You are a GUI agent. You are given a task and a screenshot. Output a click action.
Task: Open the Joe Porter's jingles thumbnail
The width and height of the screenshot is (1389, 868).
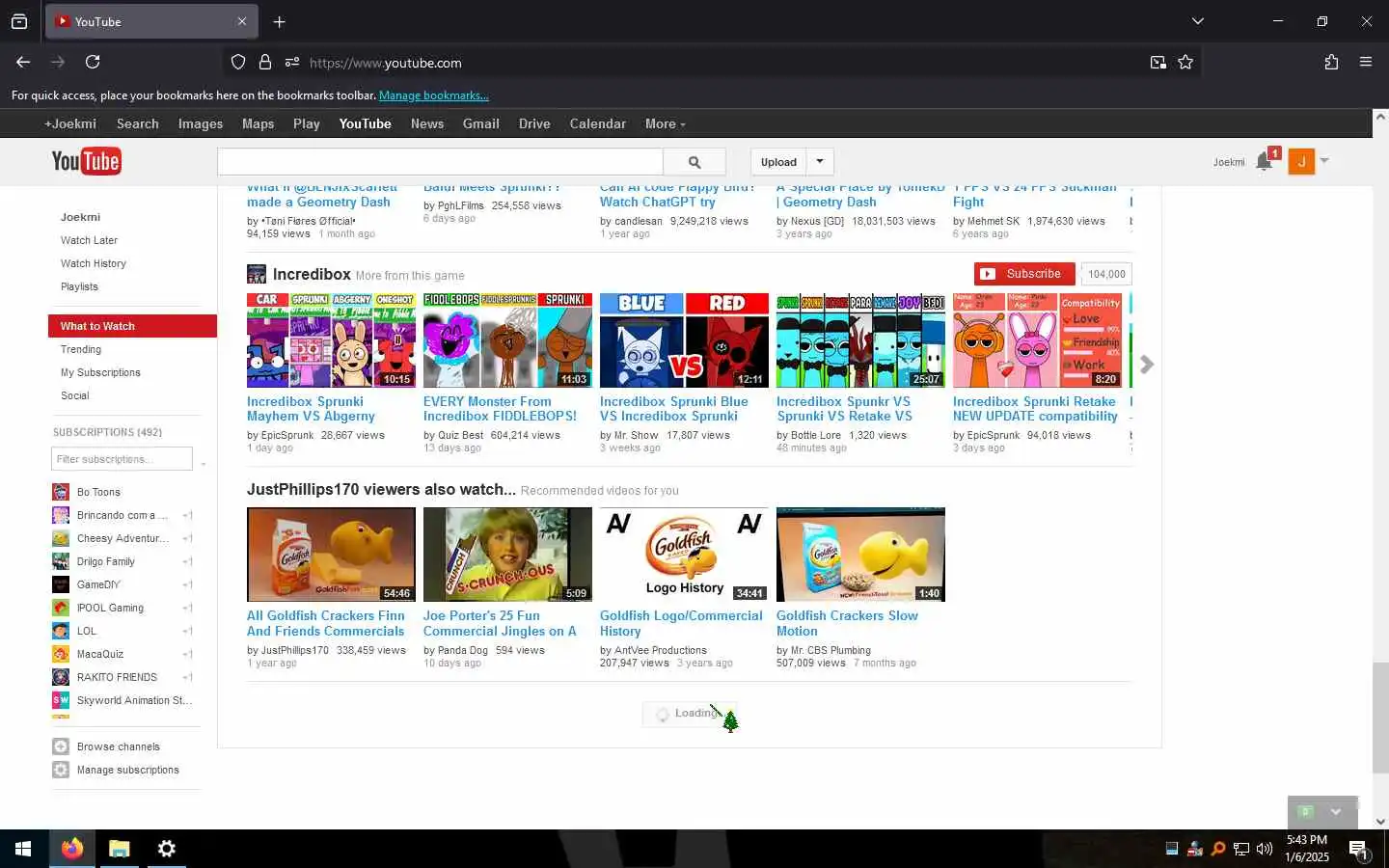[507, 555]
